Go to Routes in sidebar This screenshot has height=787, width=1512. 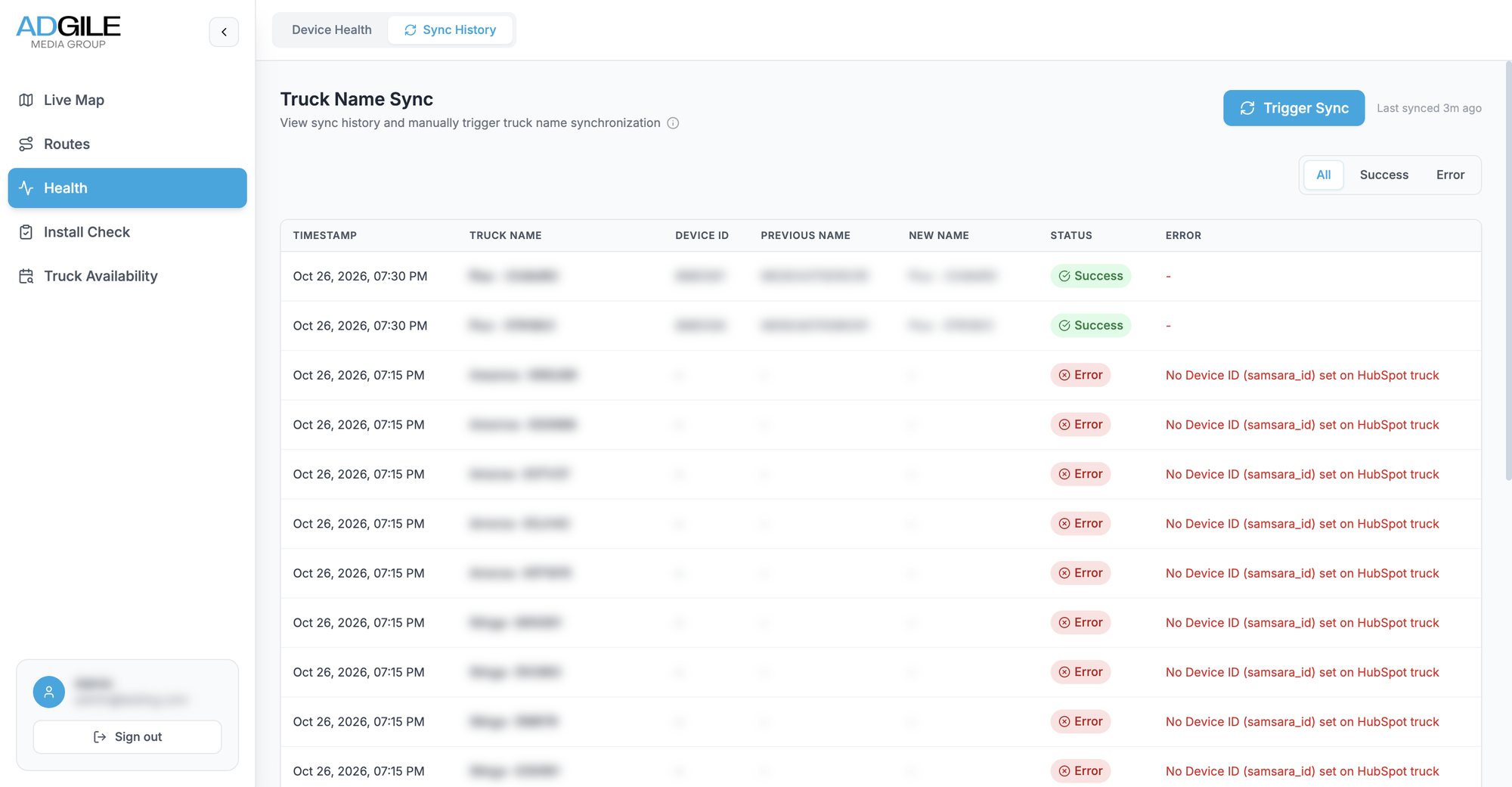click(x=127, y=144)
